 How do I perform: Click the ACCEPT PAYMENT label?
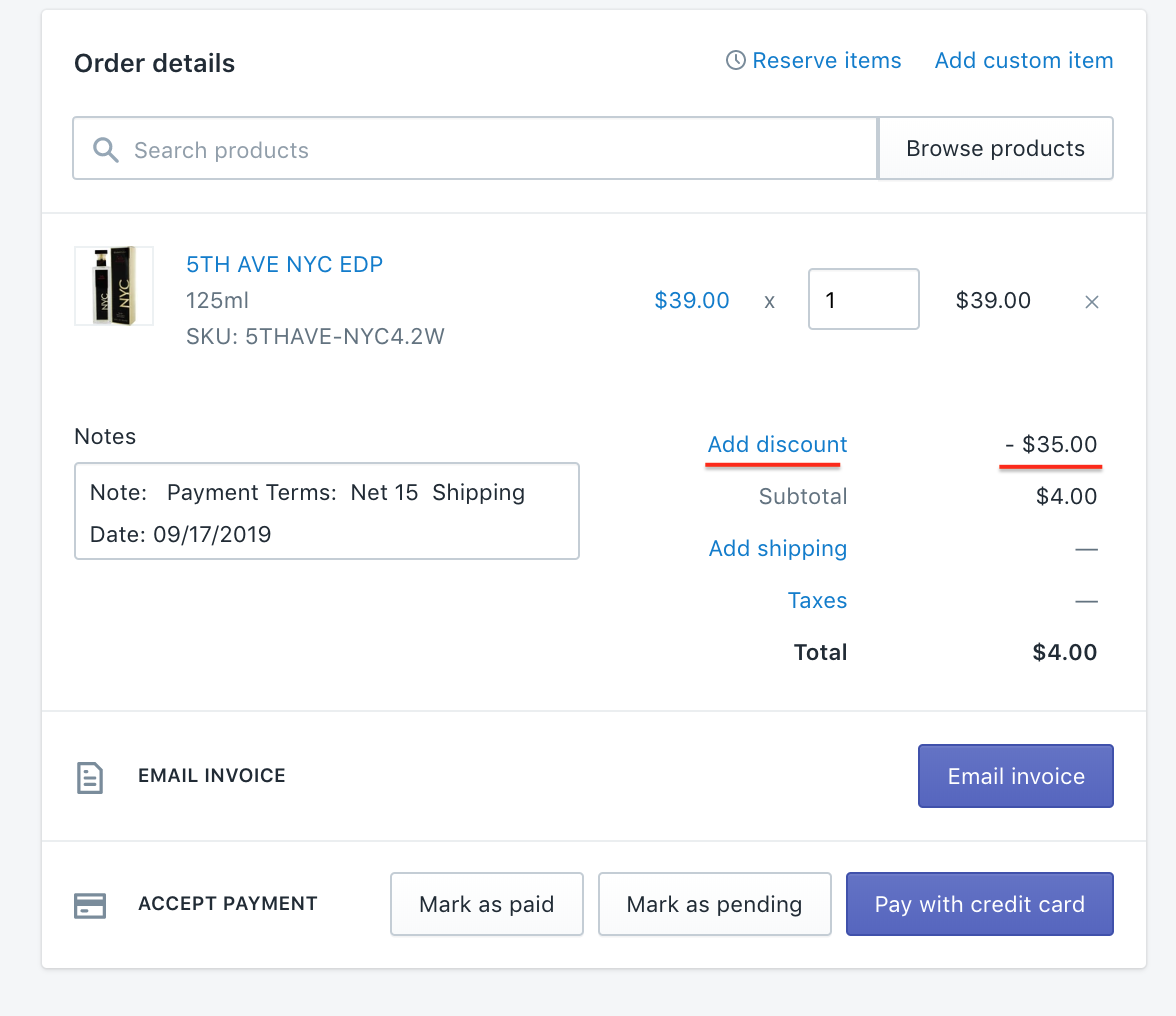[x=227, y=904]
